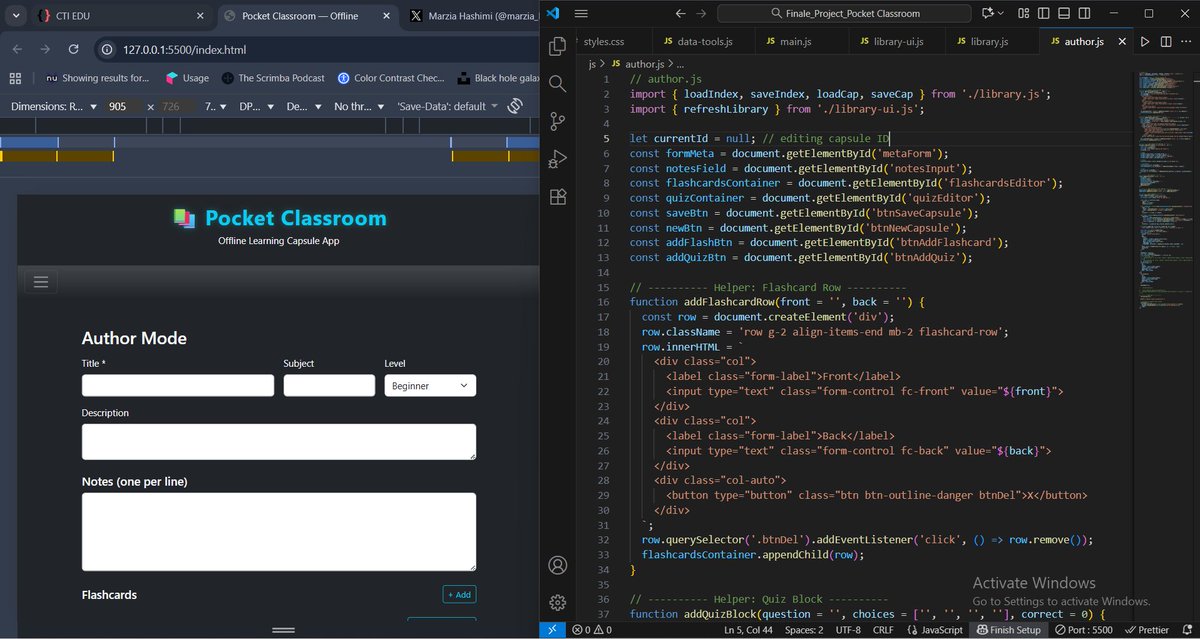Viewport: 1200px width, 639px height.
Task: Open the Manage gear in VS Code
Action: point(557,602)
